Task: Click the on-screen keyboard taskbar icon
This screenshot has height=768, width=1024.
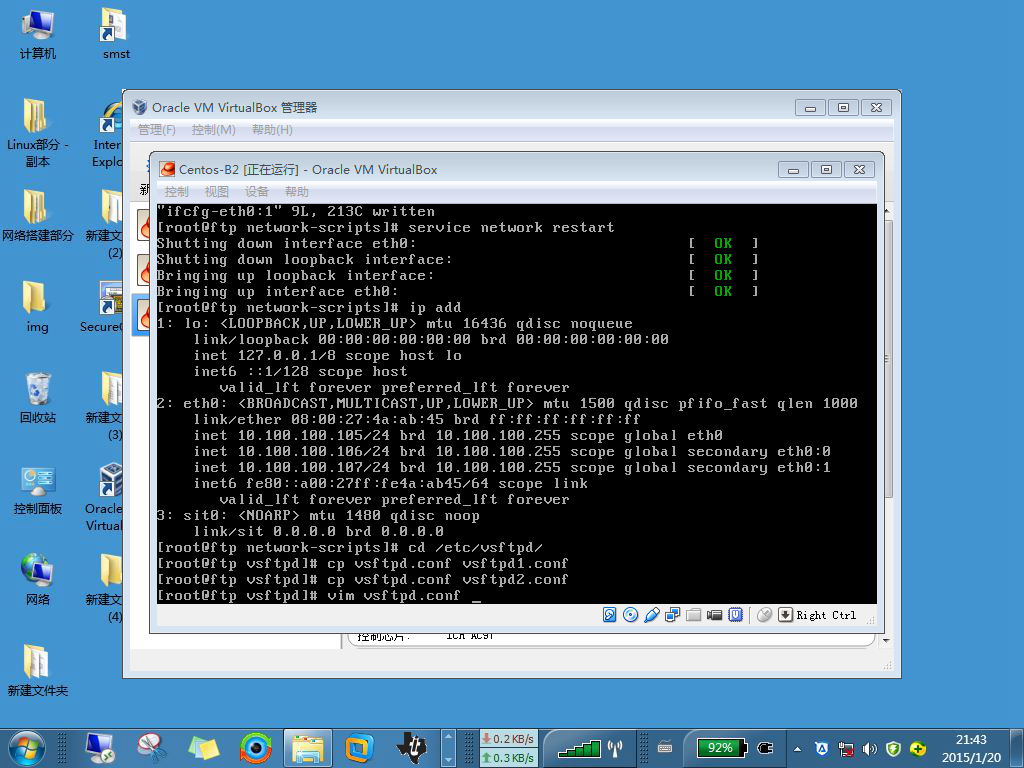Action: point(665,747)
